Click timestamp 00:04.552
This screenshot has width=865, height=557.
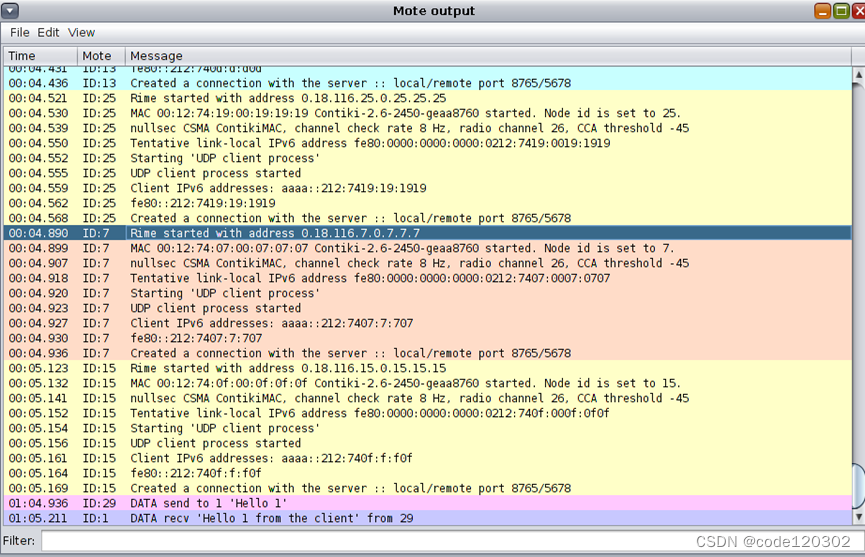[x=39, y=158]
